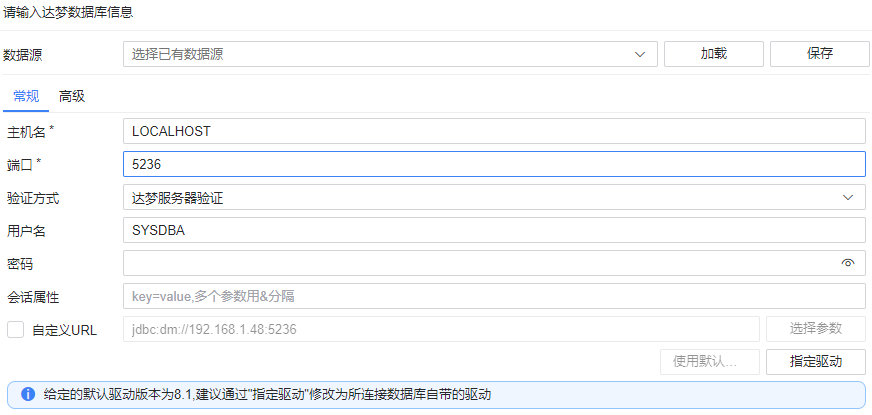
Task: Click the 数据源 label
Action: pos(23,55)
